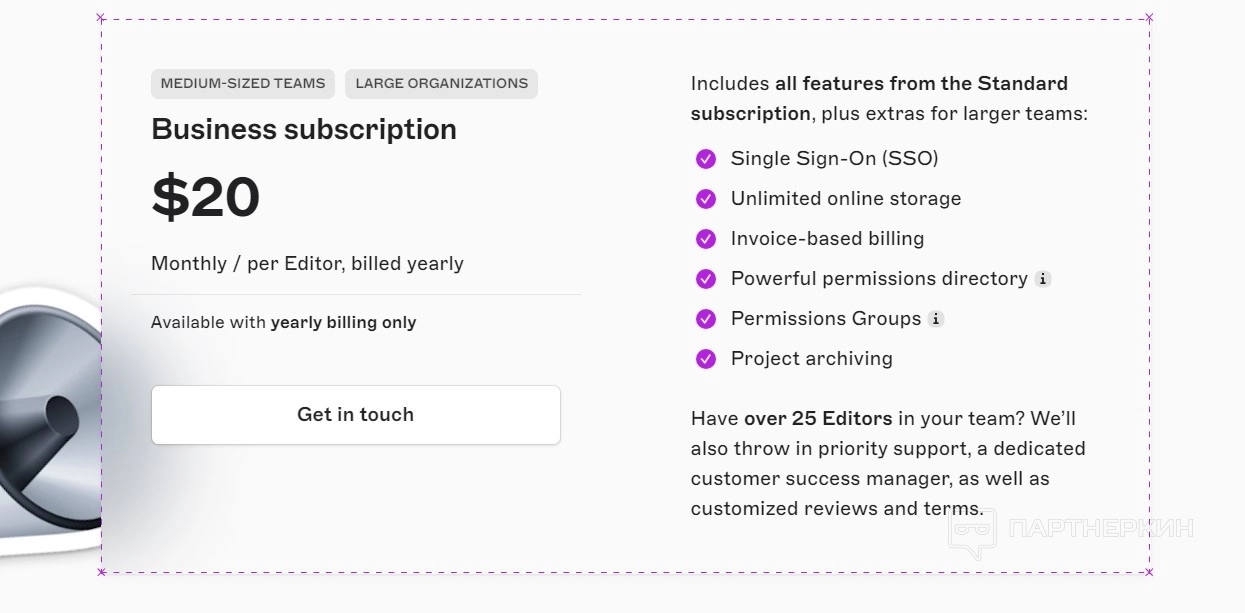The width and height of the screenshot is (1245, 613).
Task: Click checkmark icon beside Powerful permissions directory
Action: click(706, 279)
